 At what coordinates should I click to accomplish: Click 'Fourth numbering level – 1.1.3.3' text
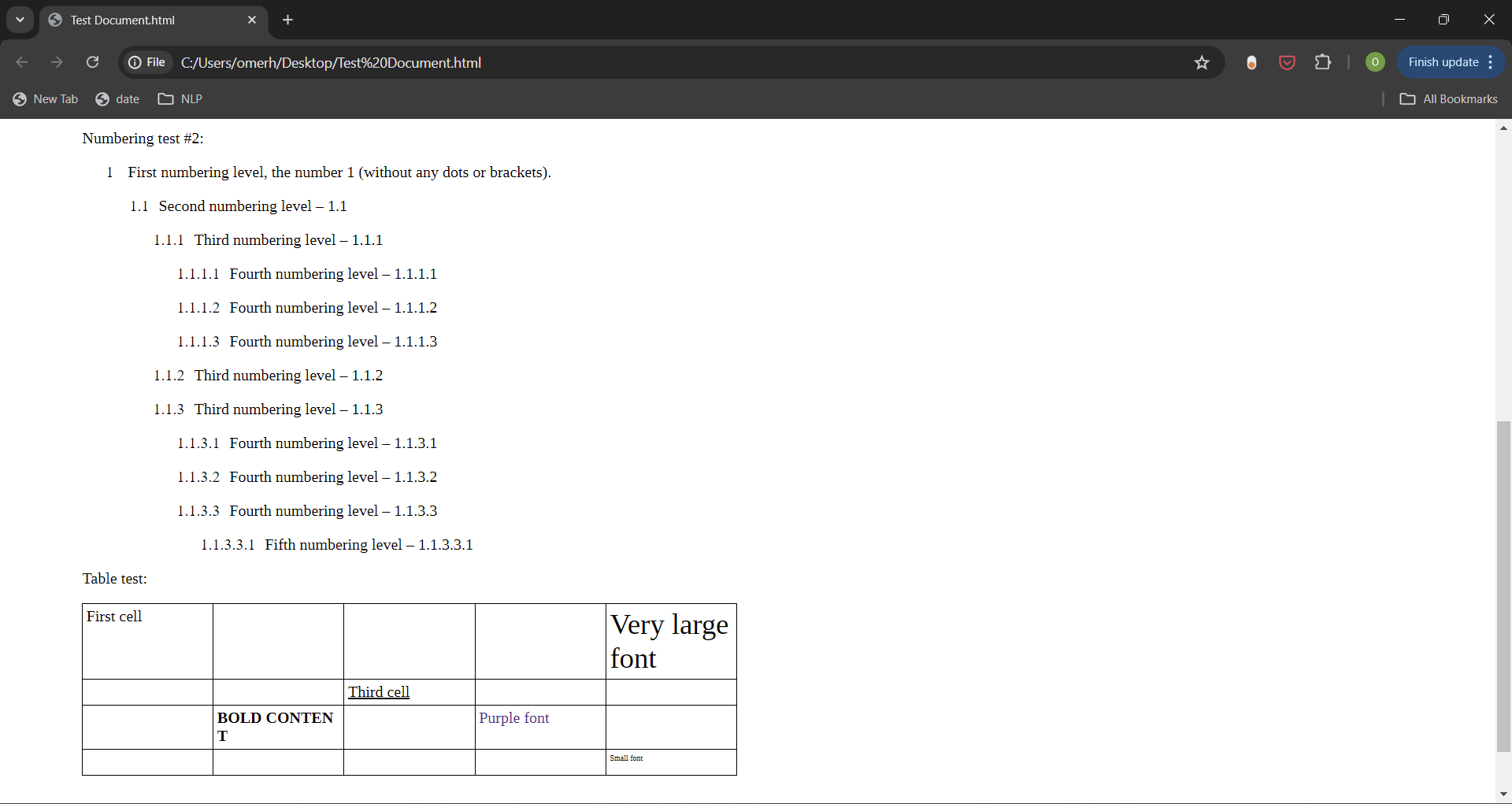(x=333, y=511)
